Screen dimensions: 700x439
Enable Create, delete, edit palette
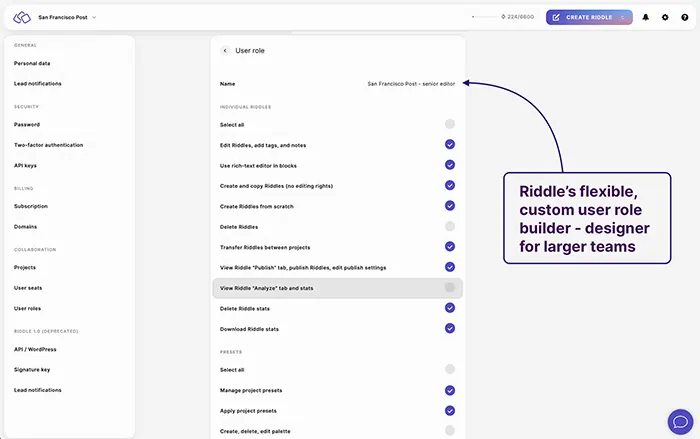coord(450,431)
